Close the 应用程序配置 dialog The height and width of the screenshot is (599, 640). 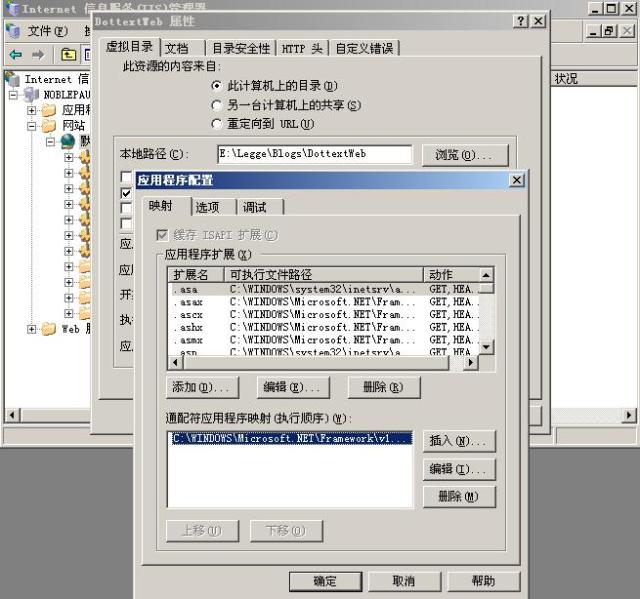pos(516,180)
